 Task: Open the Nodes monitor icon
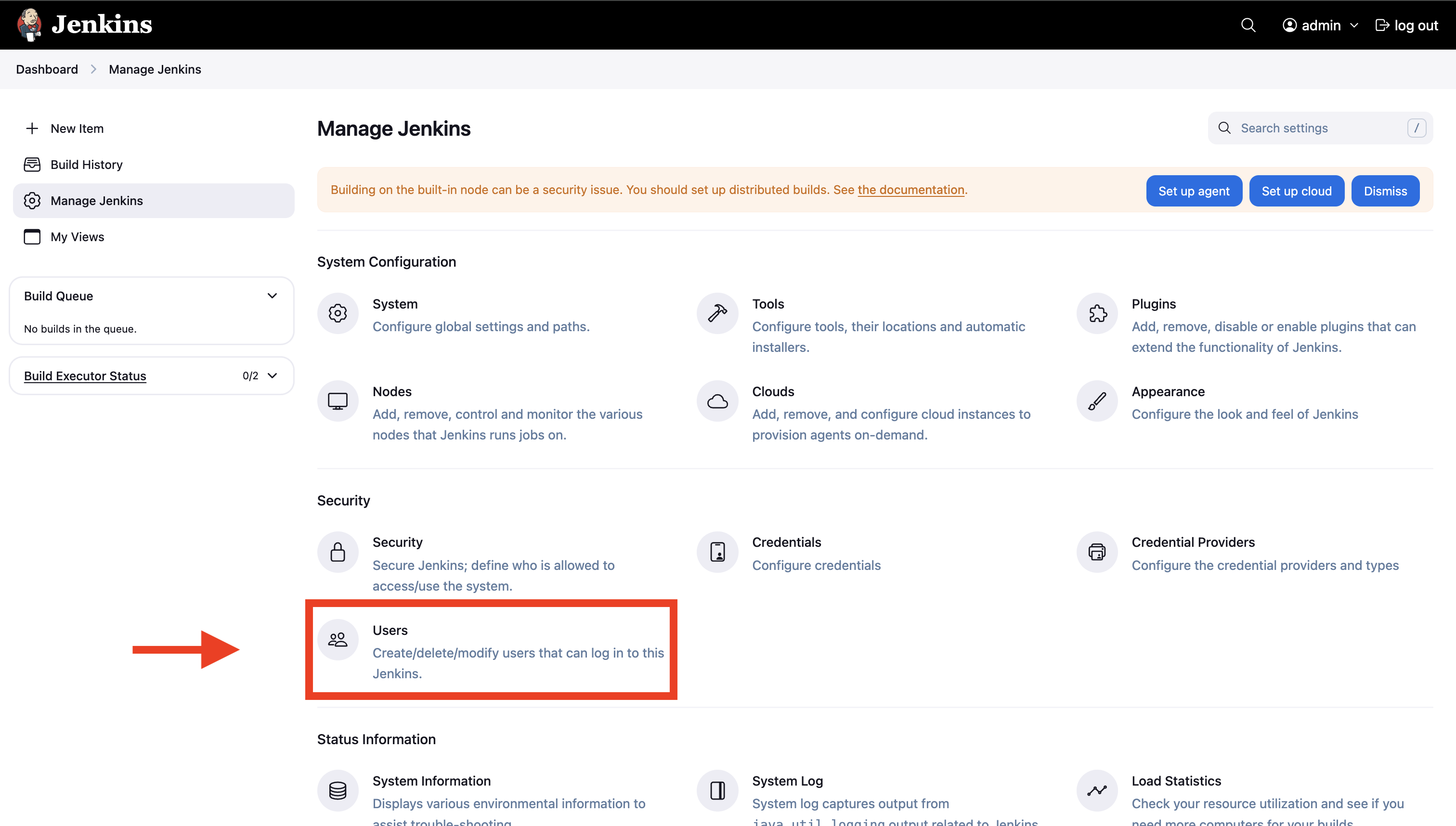(x=338, y=401)
